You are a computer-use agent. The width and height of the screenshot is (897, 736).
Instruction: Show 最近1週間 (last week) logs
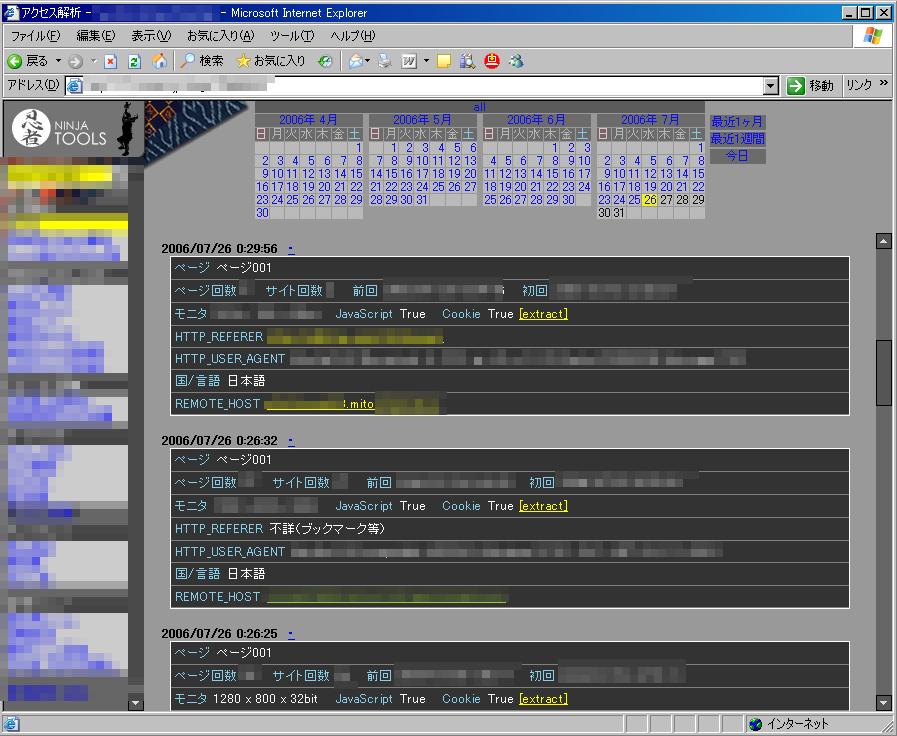(x=737, y=139)
